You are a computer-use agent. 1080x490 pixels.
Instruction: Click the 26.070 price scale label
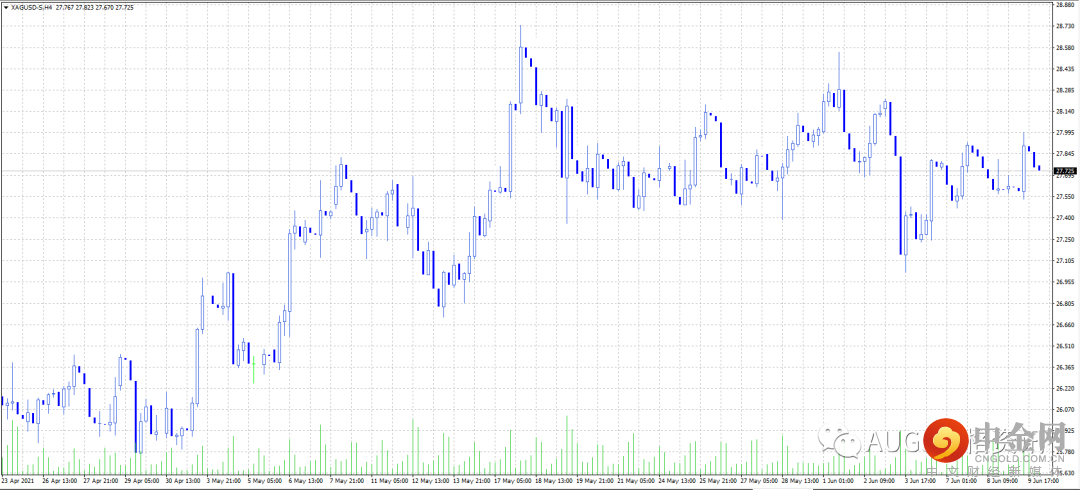1064,411
